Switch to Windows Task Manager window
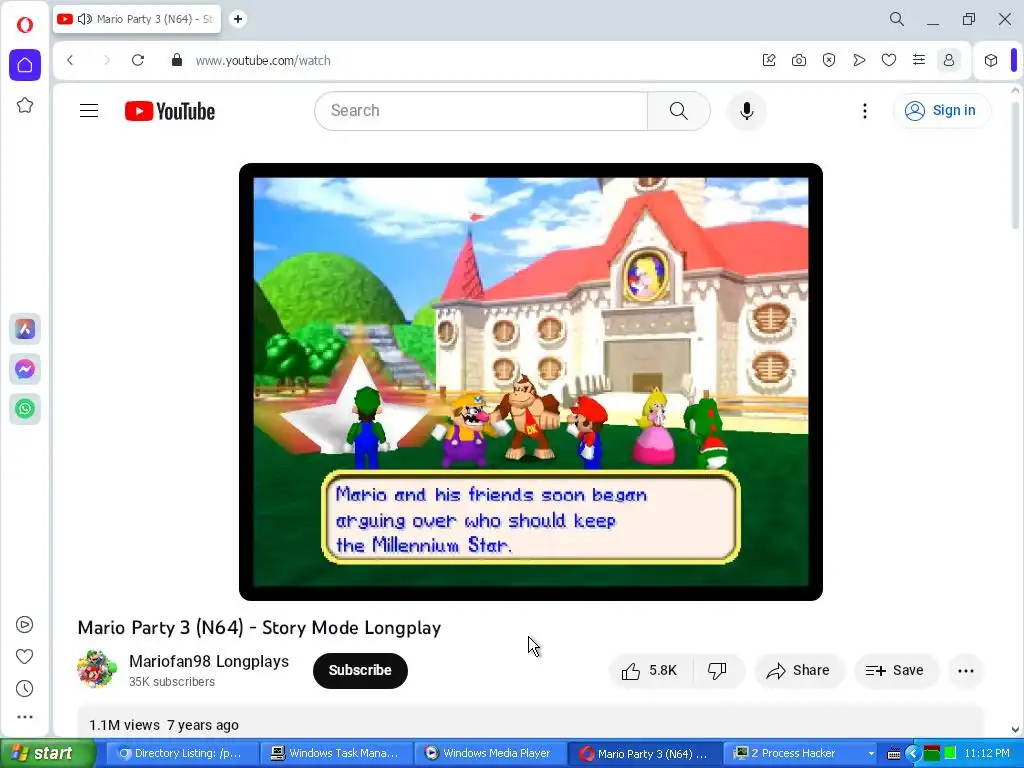Image resolution: width=1024 pixels, height=768 pixels. [336, 754]
